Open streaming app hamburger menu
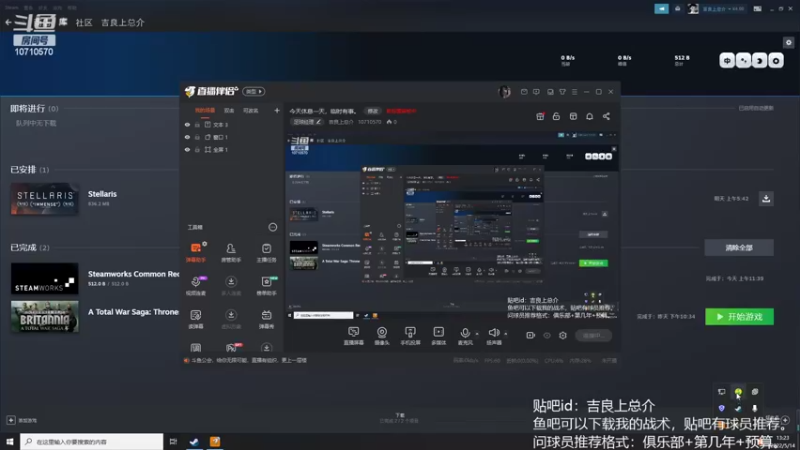Image resolution: width=800 pixels, height=450 pixels. [574, 92]
